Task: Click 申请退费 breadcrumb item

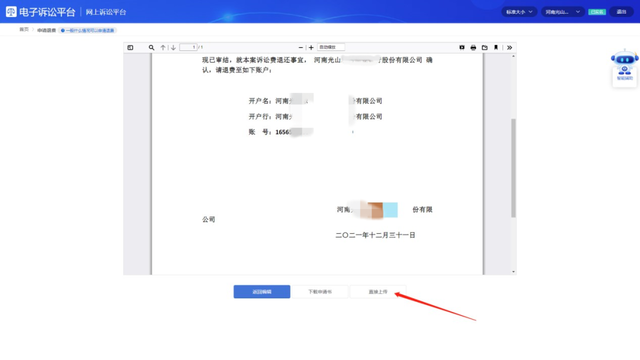Action: pyautogui.click(x=47, y=30)
